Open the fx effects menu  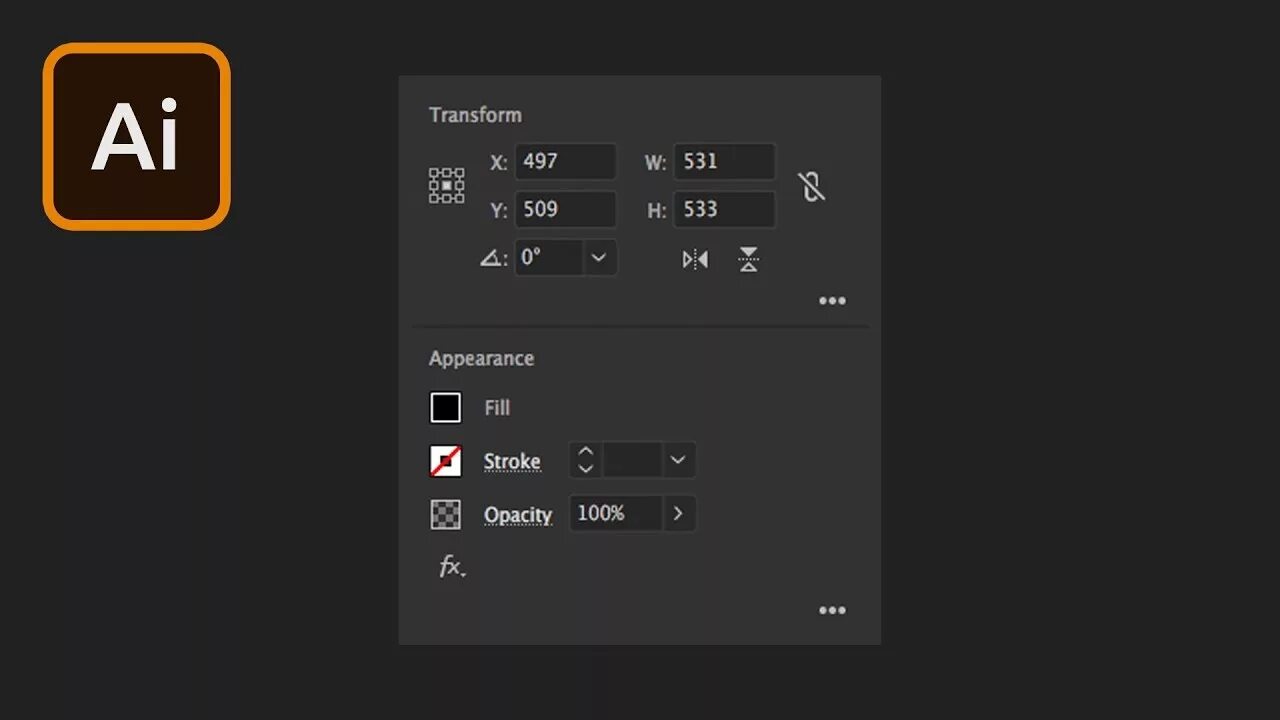point(452,568)
